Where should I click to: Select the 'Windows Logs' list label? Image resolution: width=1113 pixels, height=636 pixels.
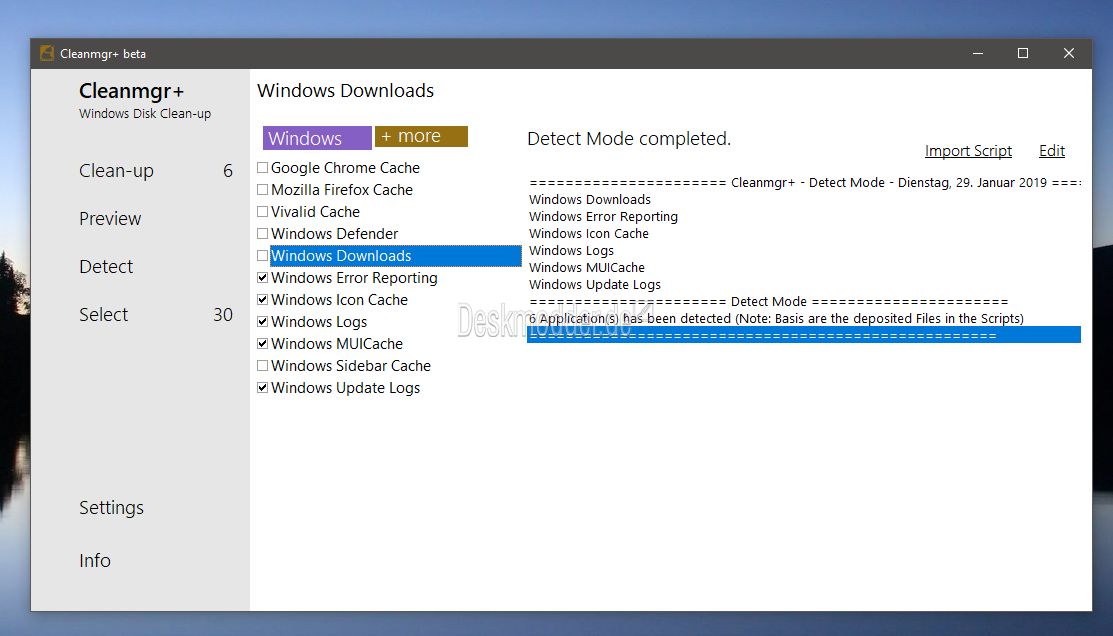coord(319,322)
